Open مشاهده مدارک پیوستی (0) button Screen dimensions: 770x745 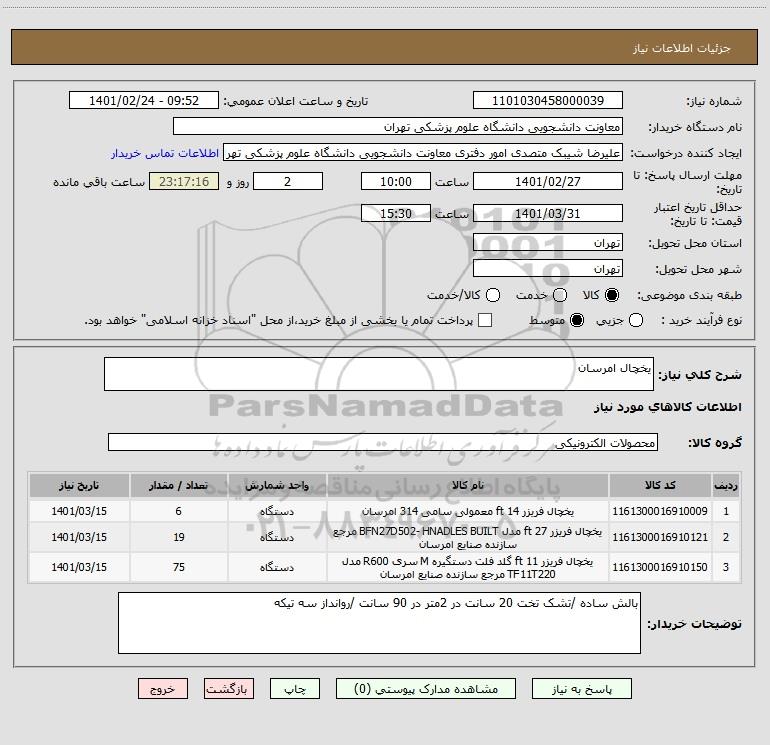point(426,689)
